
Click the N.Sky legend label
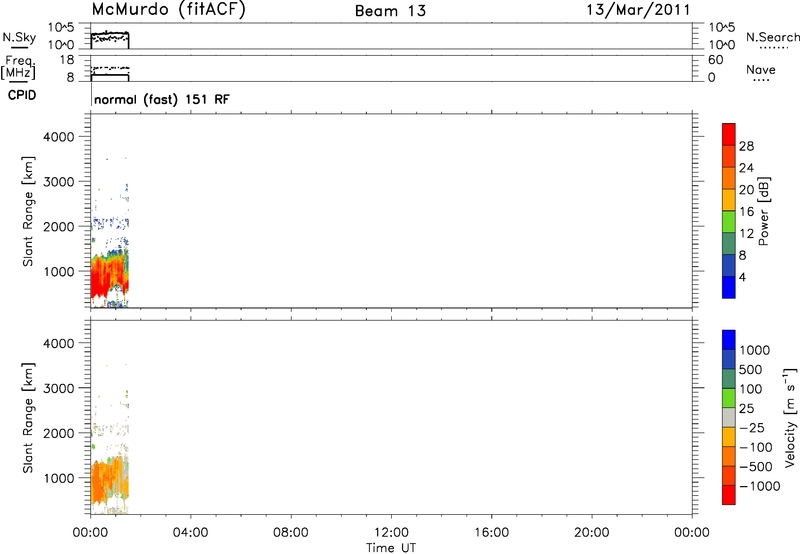[x=19, y=37]
